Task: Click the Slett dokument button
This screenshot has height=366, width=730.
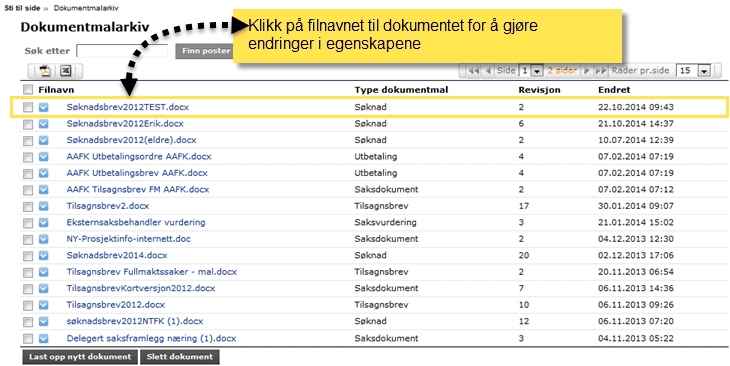Action: [180, 357]
